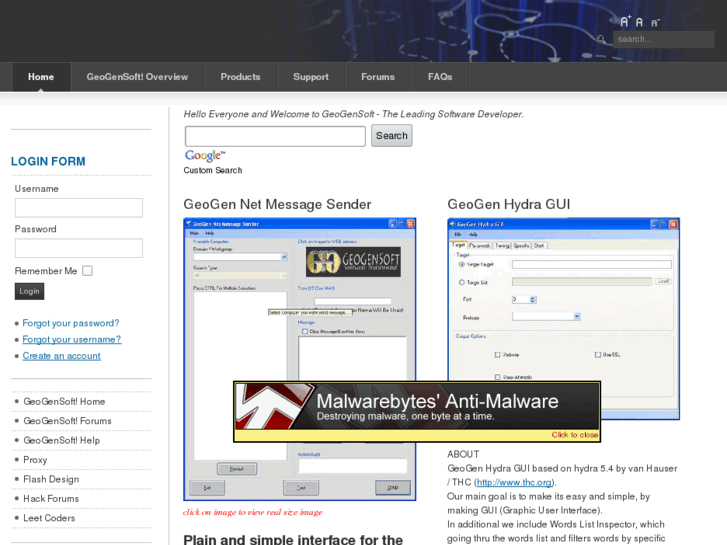Open GeoGenSoft! Help sidebar link
Image resolution: width=727 pixels, height=545 pixels.
click(62, 441)
